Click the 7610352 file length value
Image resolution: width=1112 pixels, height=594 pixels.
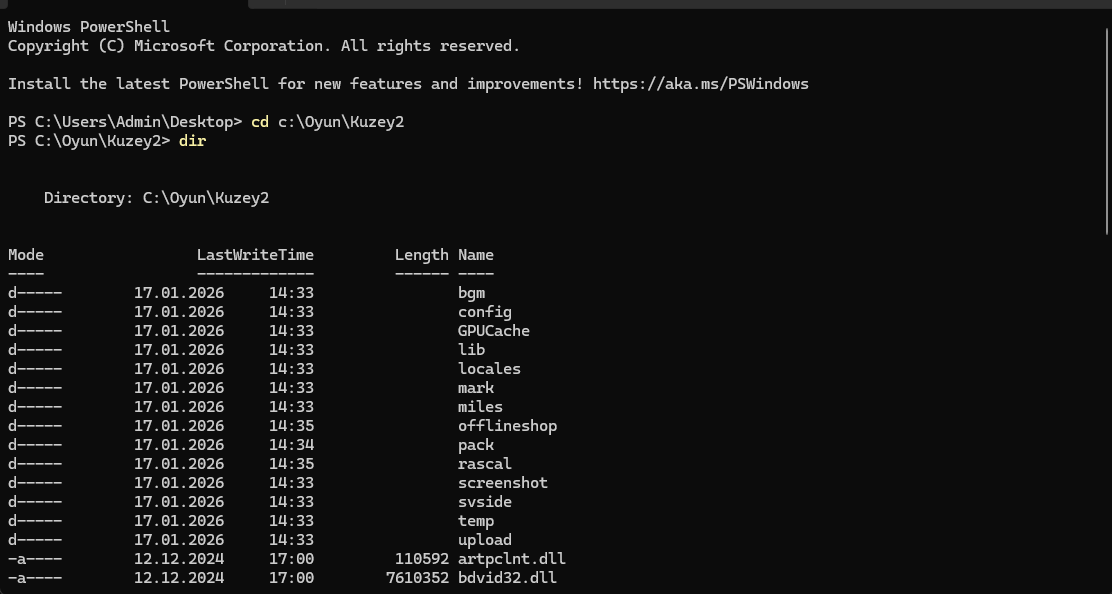[x=418, y=578]
